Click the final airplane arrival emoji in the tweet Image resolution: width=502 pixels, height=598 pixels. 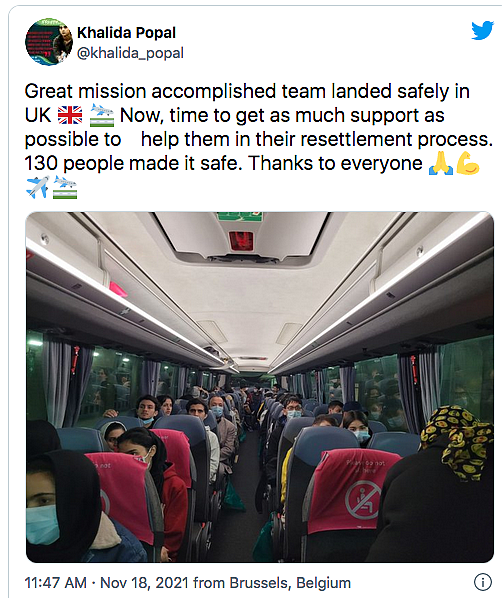pos(65,187)
